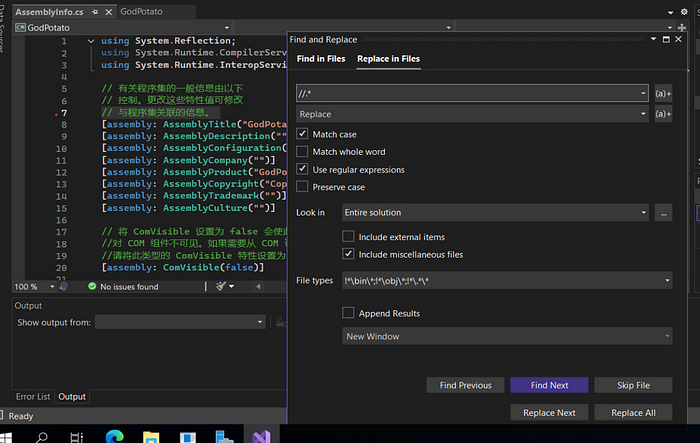Close the Find and Replace window
Viewport: 700px width, 443px height.
pos(679,39)
